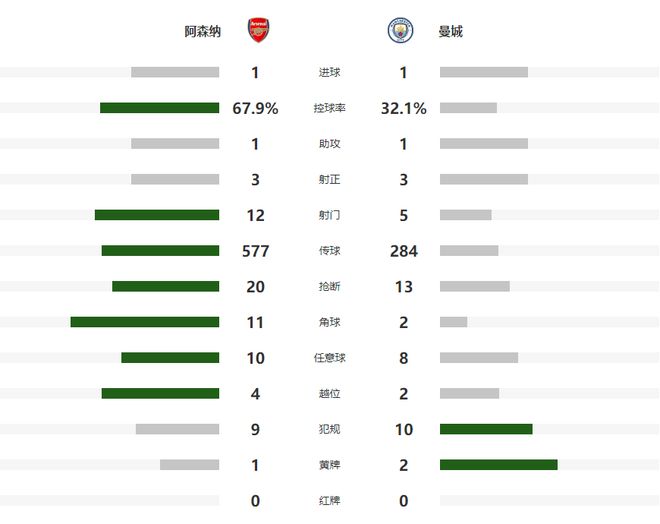This screenshot has width=660, height=524.
Task: Open the 阿森纳 team name link
Action: pos(202,32)
